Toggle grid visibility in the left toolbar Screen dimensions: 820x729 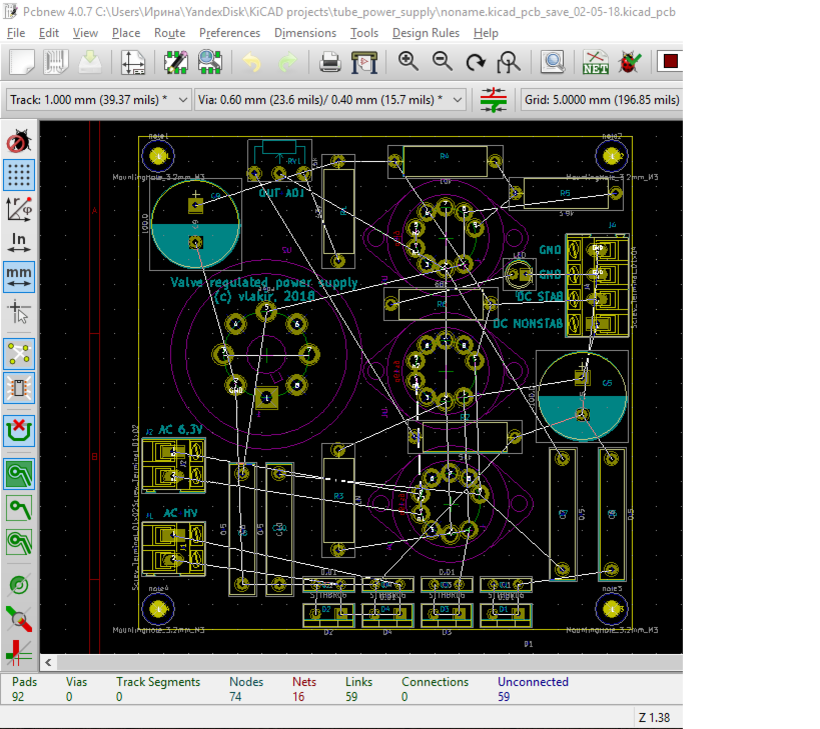point(17,175)
